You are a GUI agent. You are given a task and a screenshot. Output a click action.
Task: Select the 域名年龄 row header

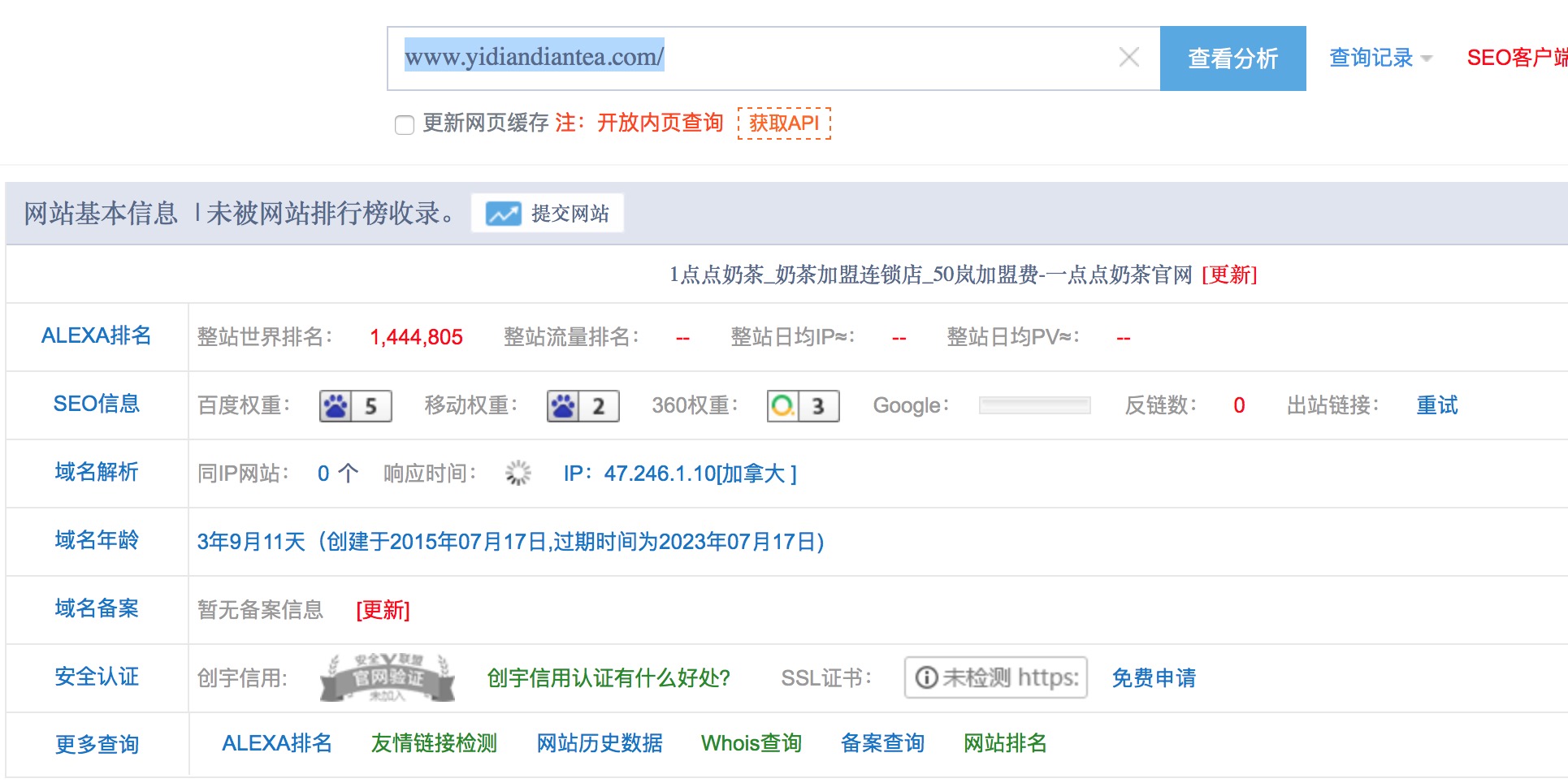(97, 540)
